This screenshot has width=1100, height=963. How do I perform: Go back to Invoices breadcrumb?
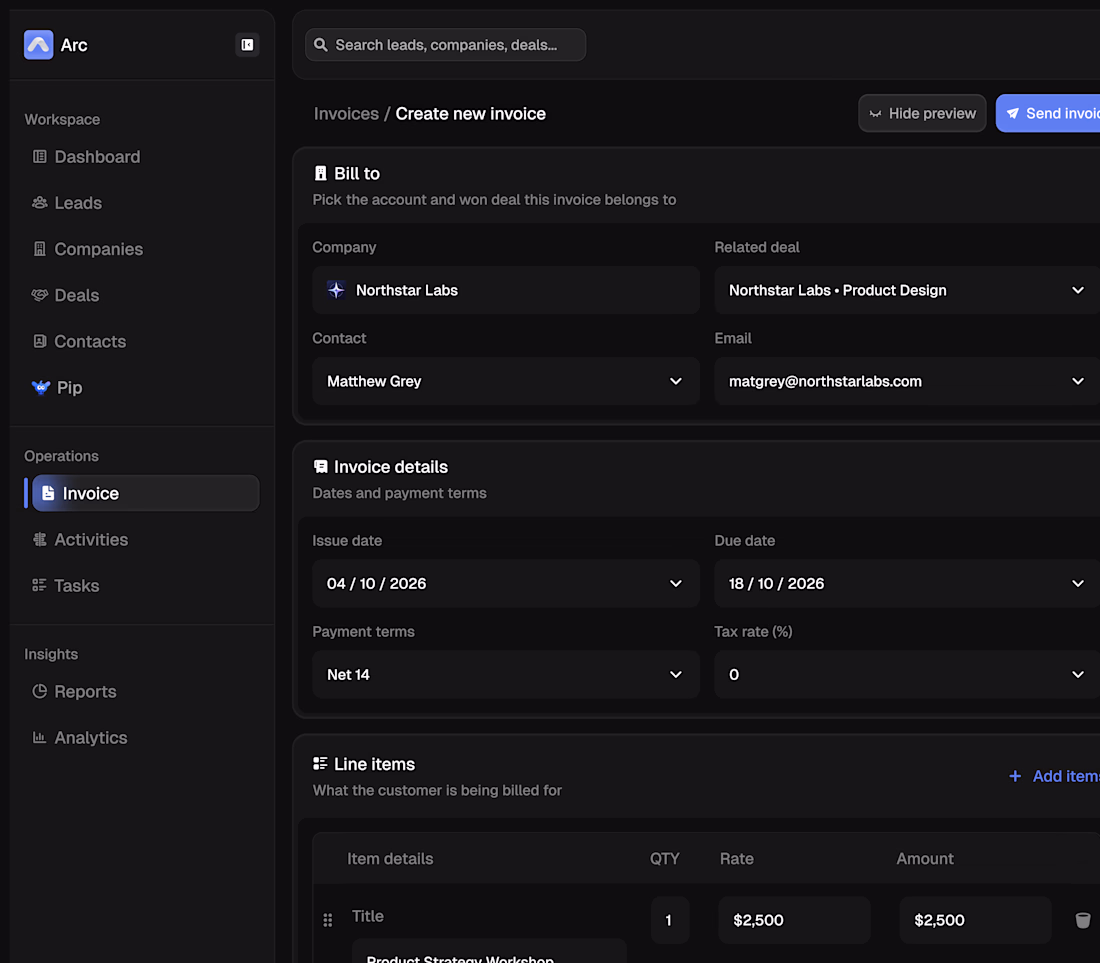point(347,114)
